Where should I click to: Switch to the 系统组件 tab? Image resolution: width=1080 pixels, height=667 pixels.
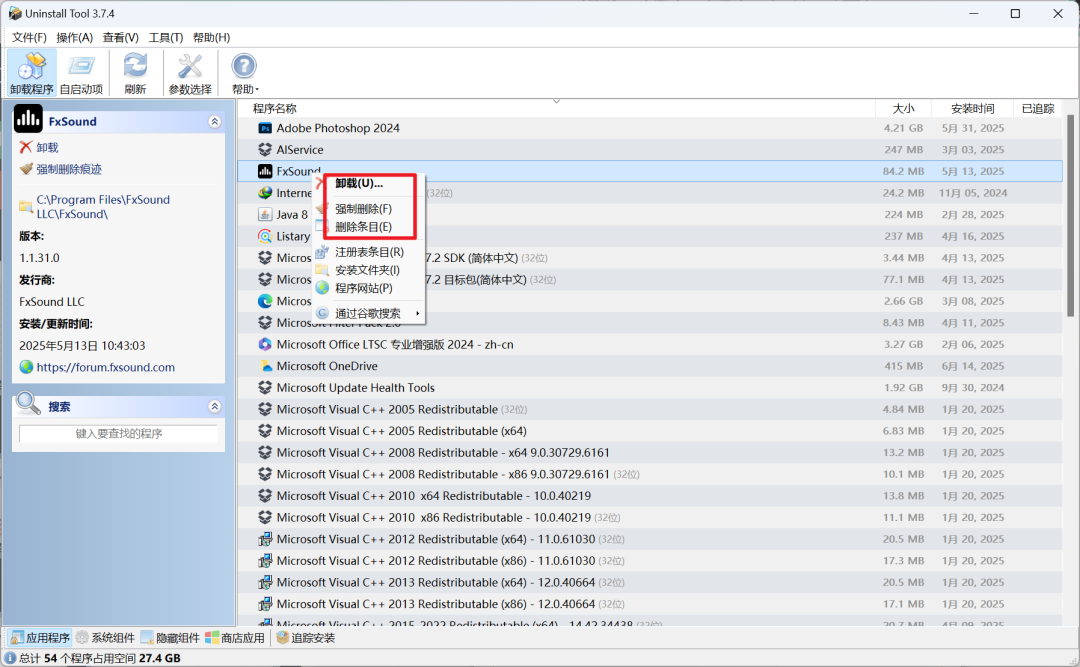pyautogui.click(x=105, y=638)
